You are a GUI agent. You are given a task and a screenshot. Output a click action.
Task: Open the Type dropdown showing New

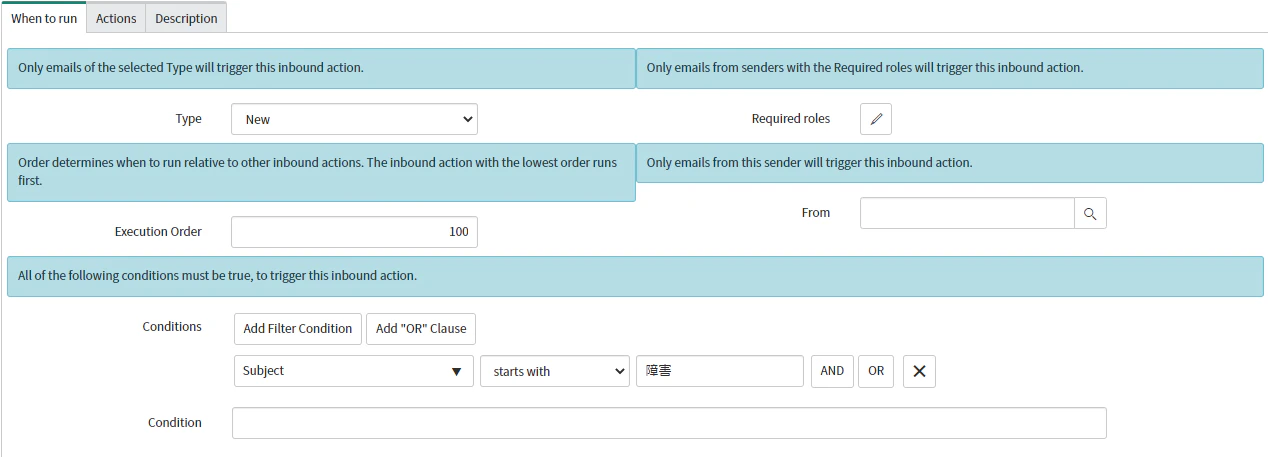pyautogui.click(x=354, y=119)
